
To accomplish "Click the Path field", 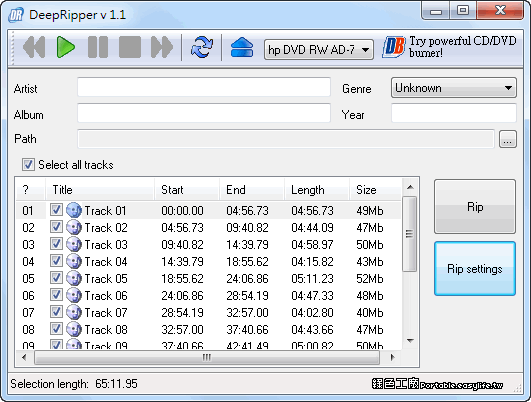I will point(286,139).
